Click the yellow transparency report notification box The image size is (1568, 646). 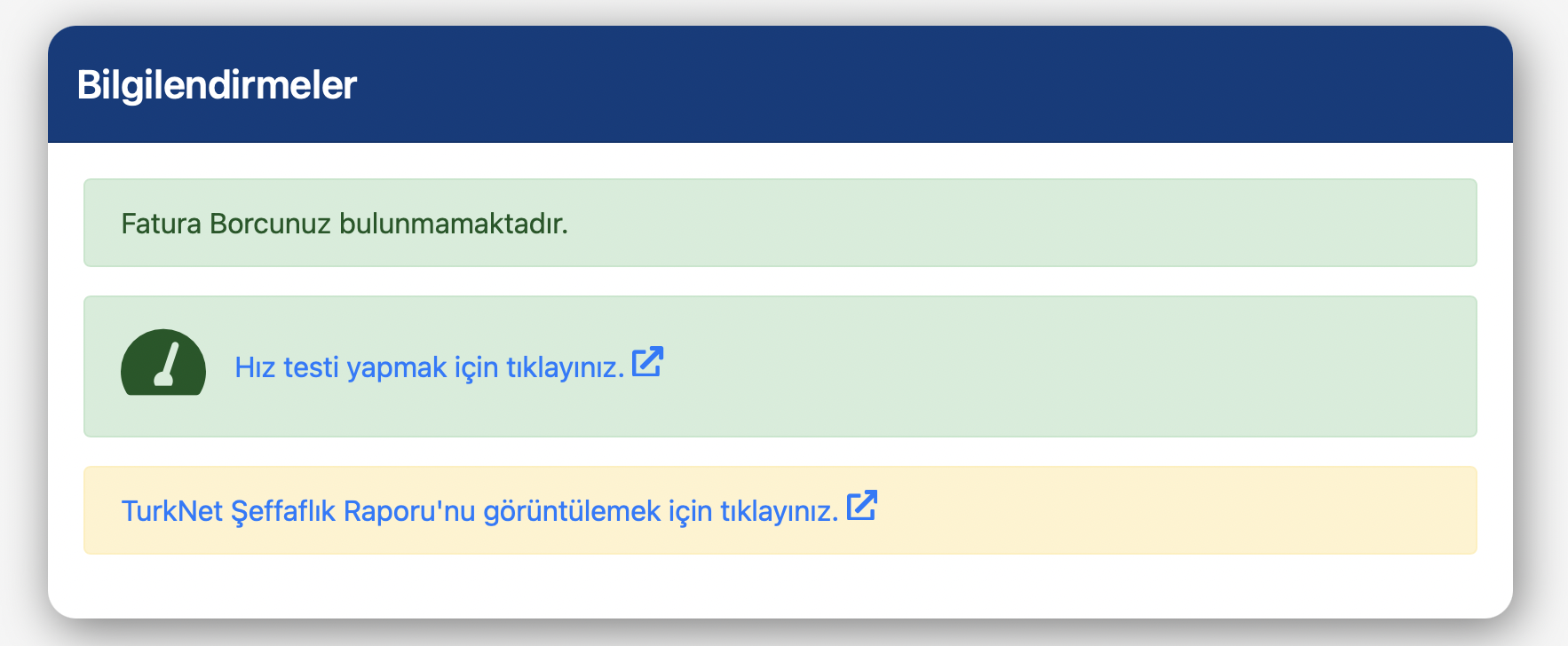coord(780,510)
